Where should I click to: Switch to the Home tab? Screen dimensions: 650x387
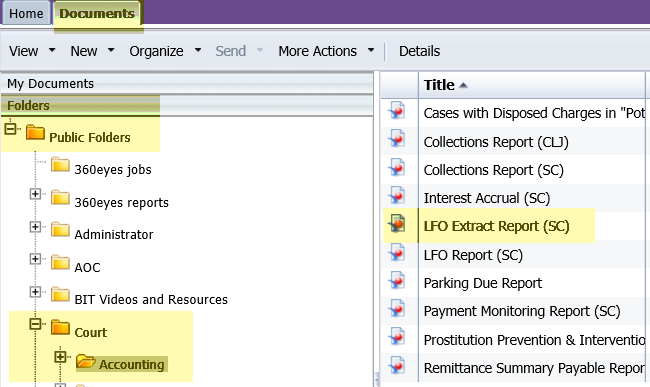pyautogui.click(x=26, y=13)
